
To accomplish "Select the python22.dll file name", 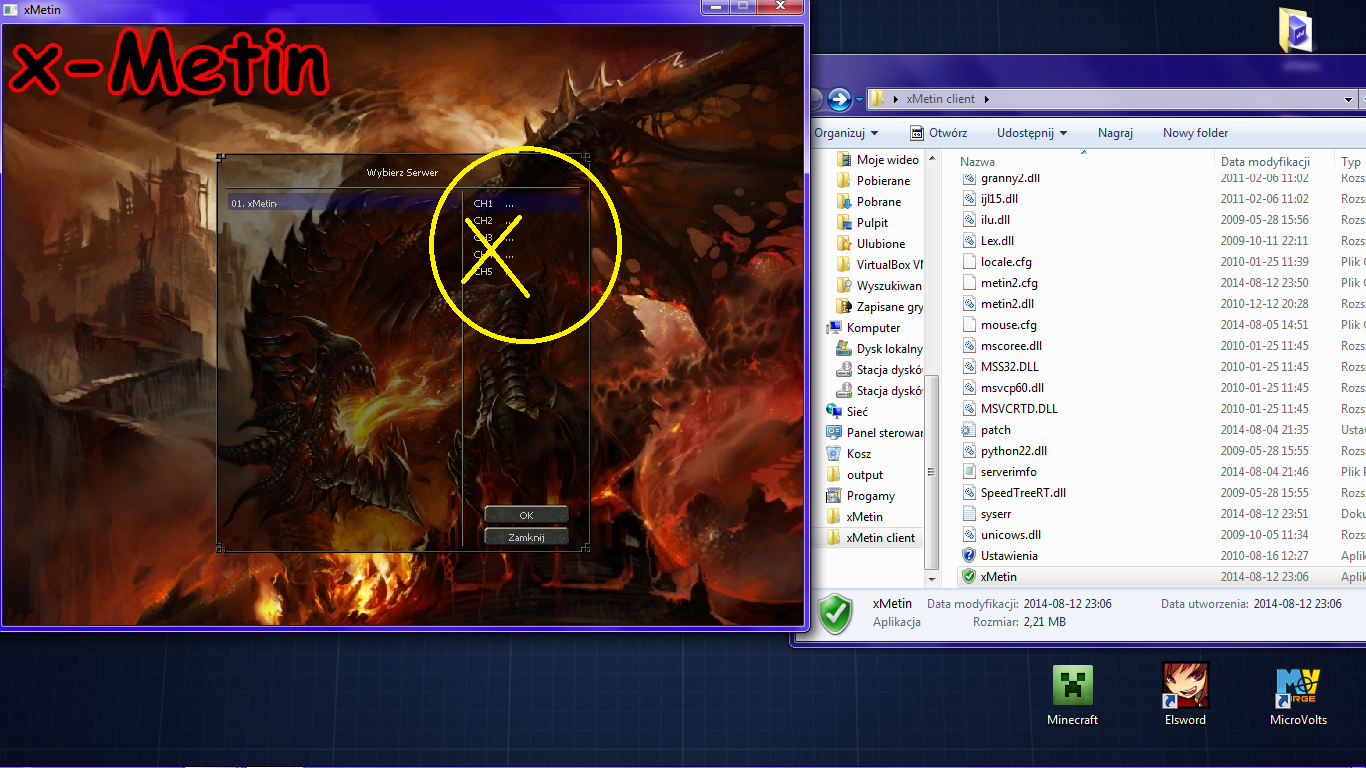I will point(1014,451).
